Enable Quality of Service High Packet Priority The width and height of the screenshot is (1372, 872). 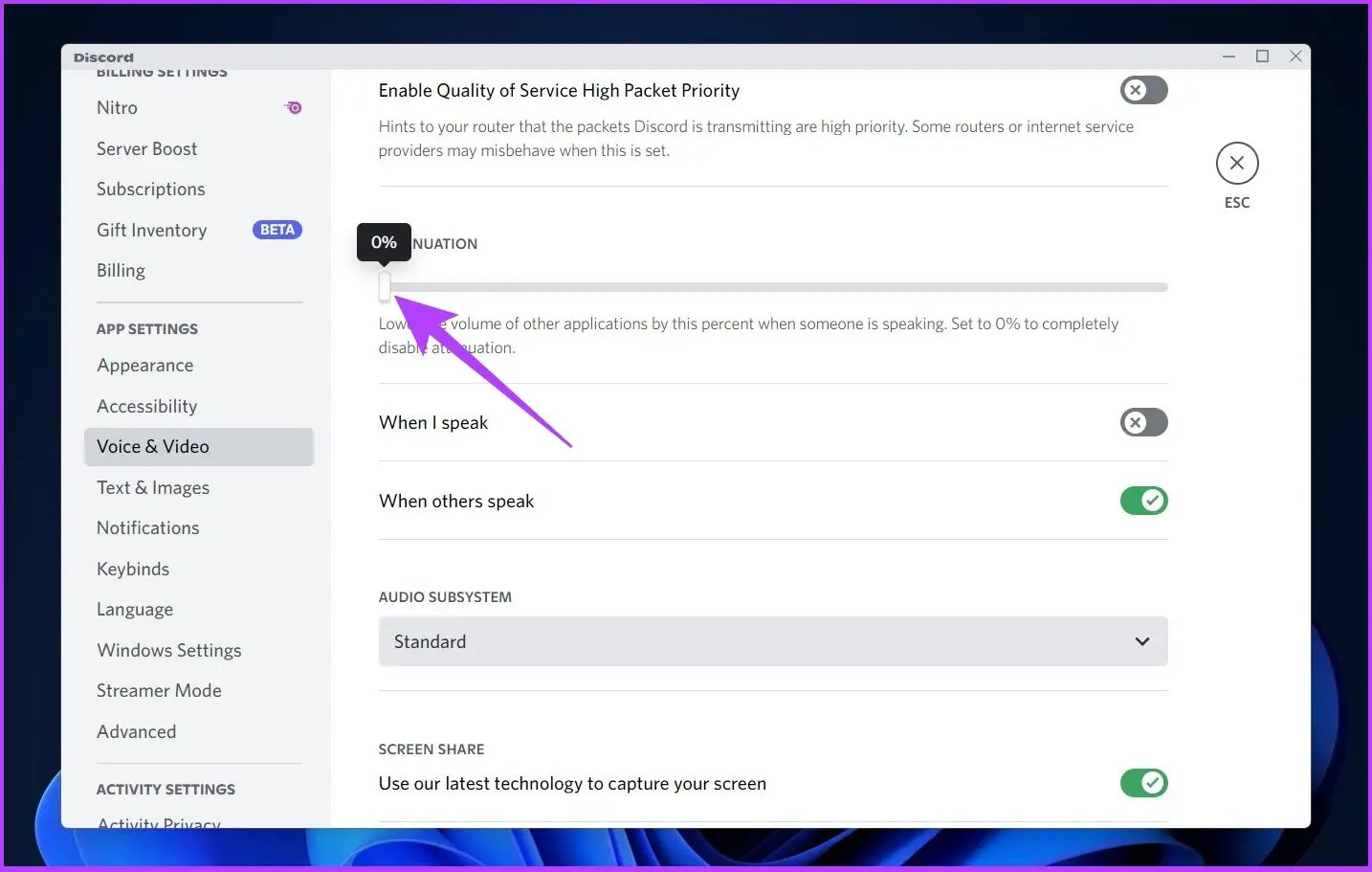(1143, 90)
